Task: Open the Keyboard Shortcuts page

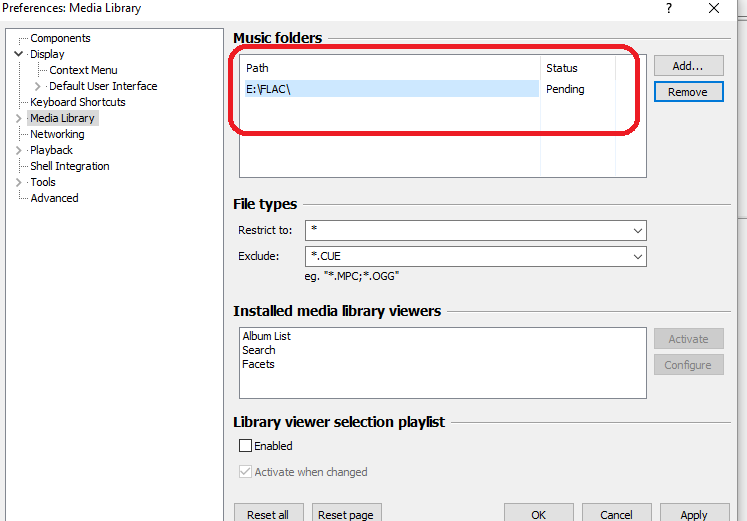Action: point(77,102)
